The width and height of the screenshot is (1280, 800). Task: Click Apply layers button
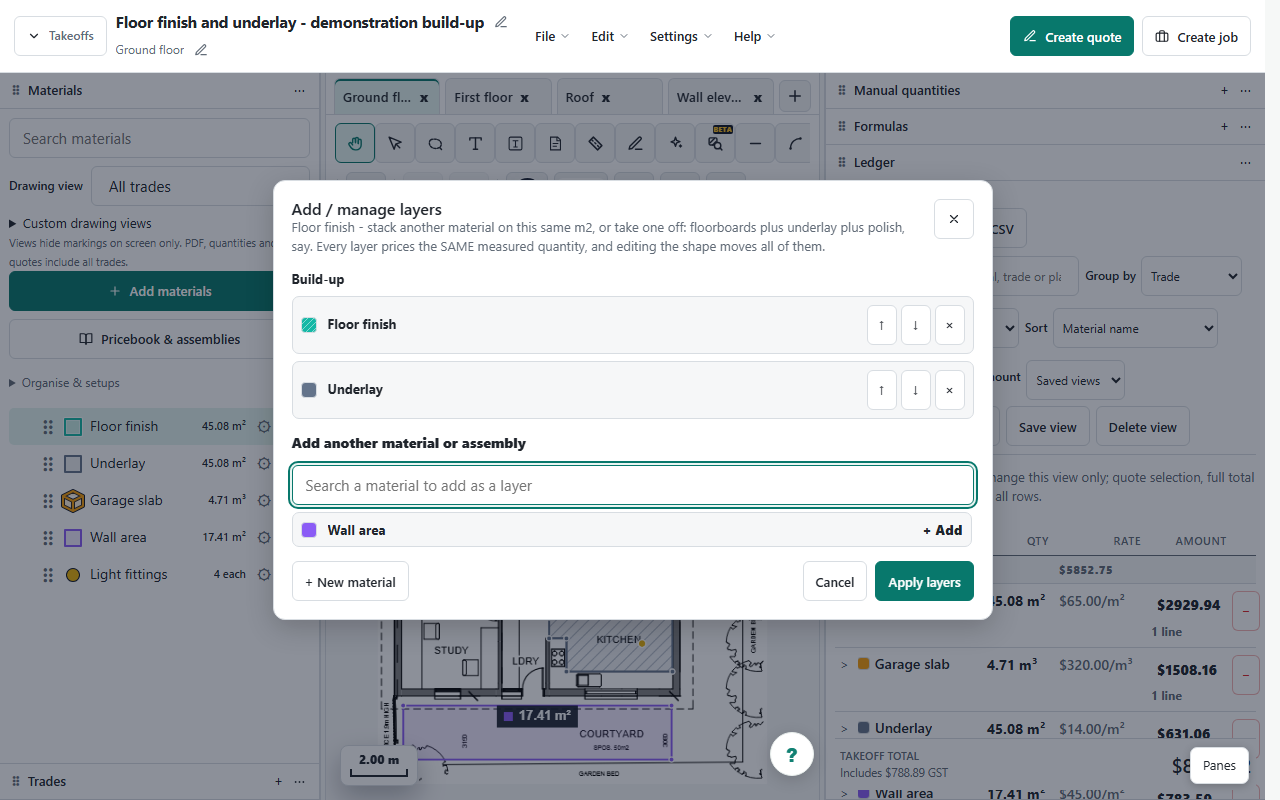click(924, 582)
